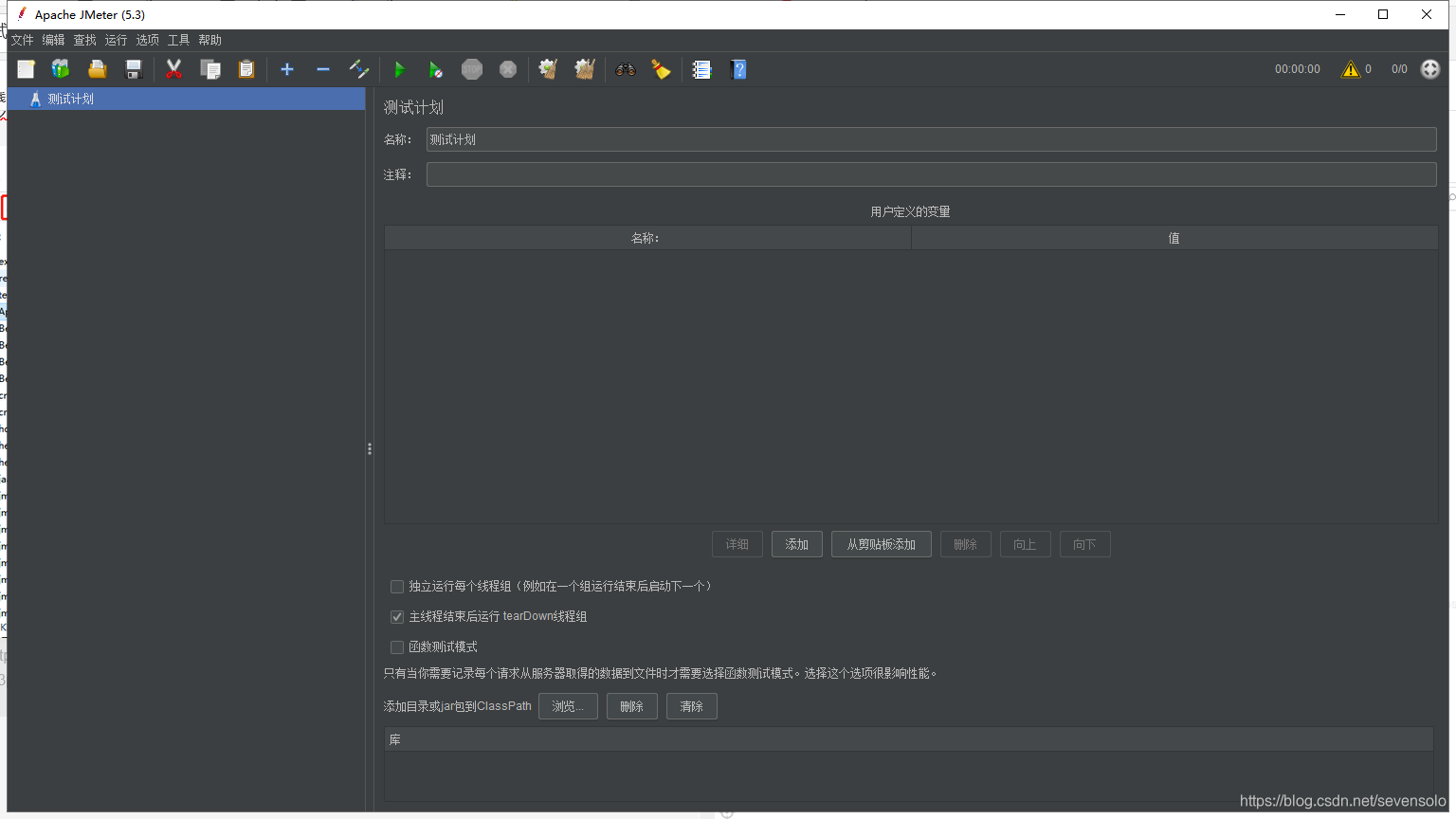Screen dimensions: 1456x819
Task: Open the 选项 menu
Action: click(x=147, y=40)
